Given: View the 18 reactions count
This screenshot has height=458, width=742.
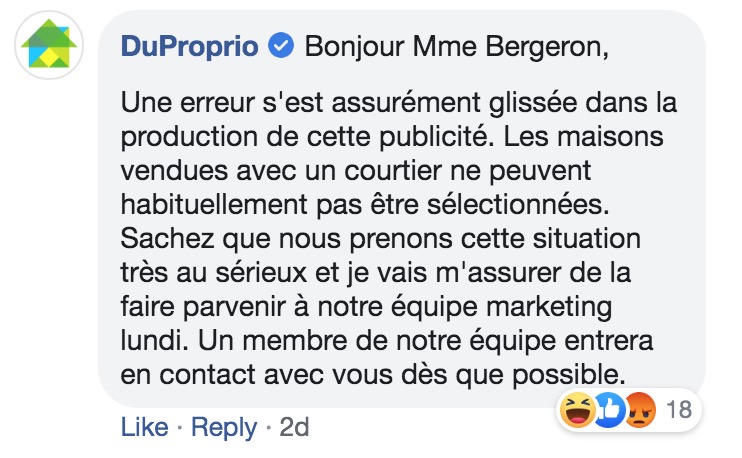Looking at the screenshot, I should coord(679,410).
